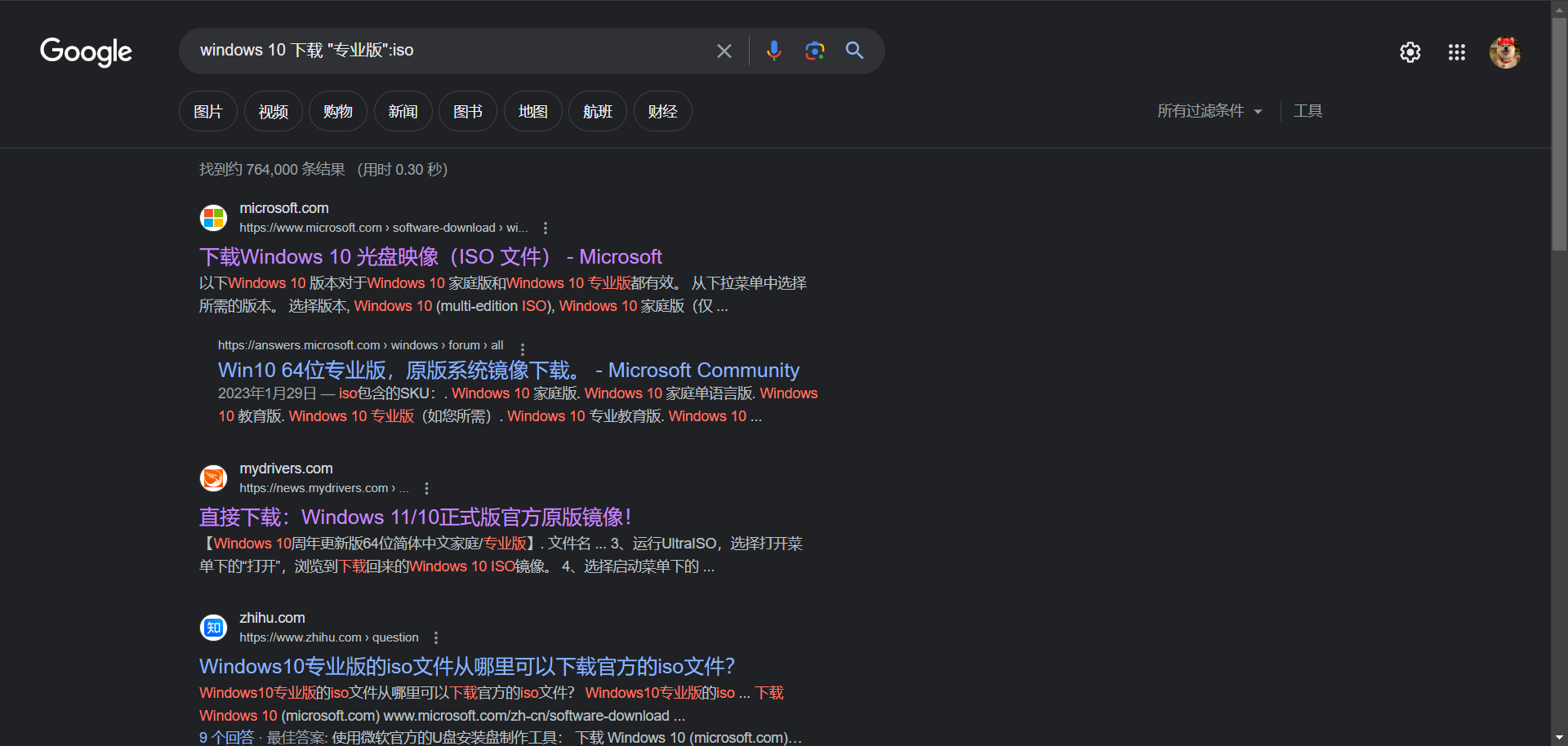Open 下载Windows 10 光盘映像 Microsoft result
Screen dimensions: 1568x746
430,257
